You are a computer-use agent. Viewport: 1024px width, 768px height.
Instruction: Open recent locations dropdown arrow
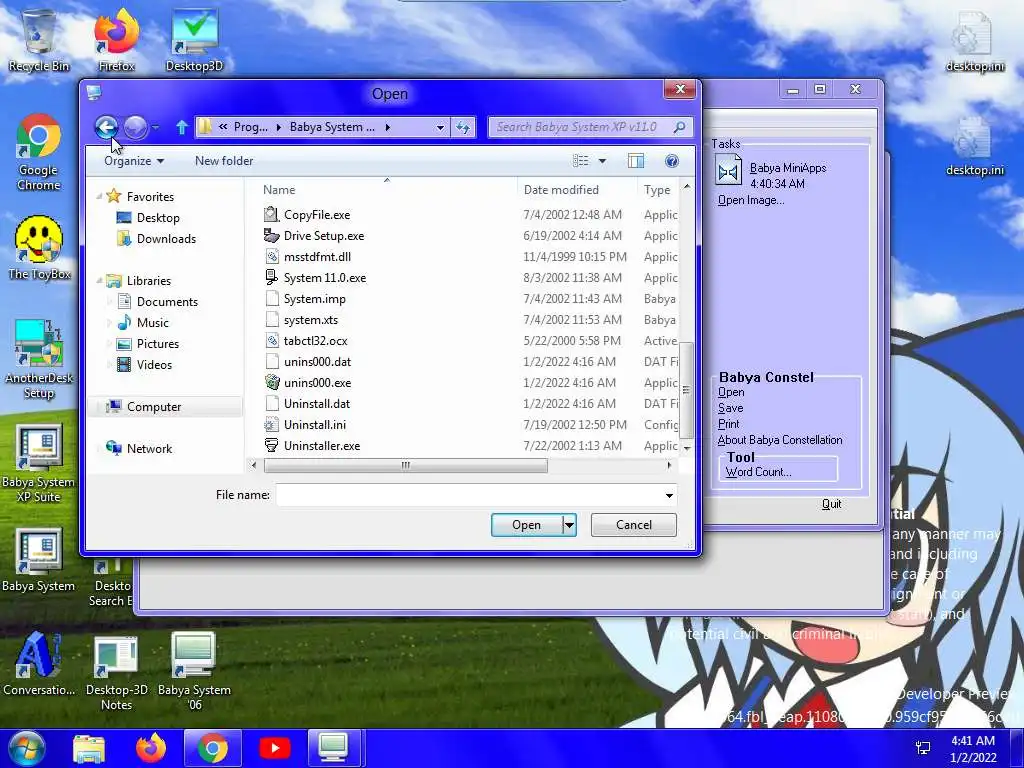click(x=155, y=127)
